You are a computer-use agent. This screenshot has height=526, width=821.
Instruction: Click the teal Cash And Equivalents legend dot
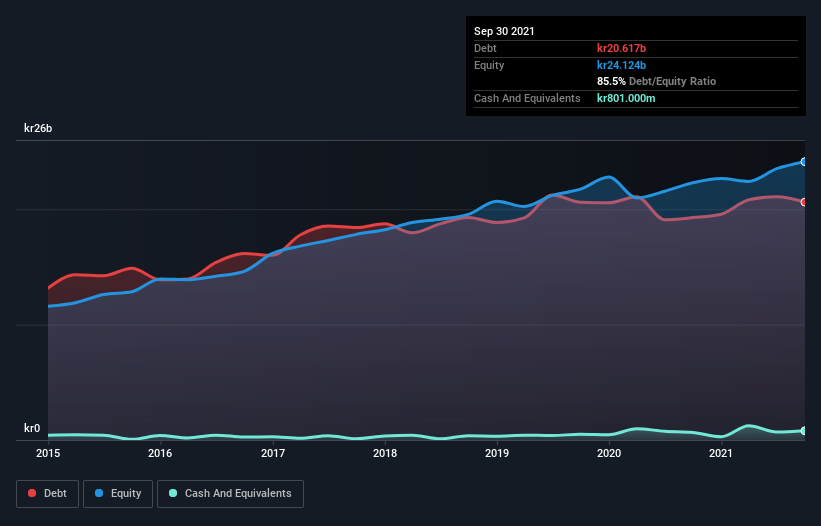click(x=173, y=493)
